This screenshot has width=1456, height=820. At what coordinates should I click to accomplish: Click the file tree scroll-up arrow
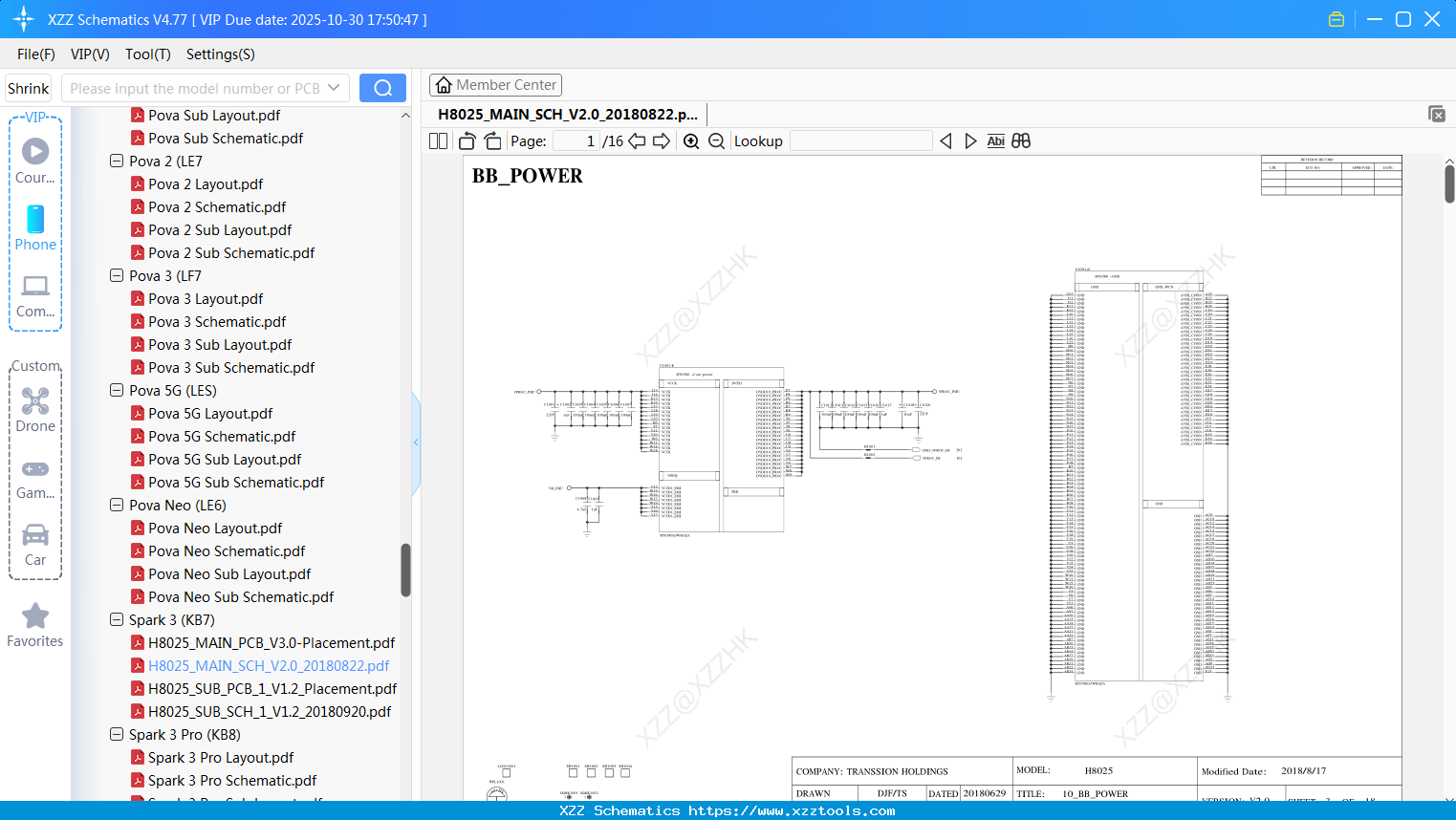tap(405, 115)
